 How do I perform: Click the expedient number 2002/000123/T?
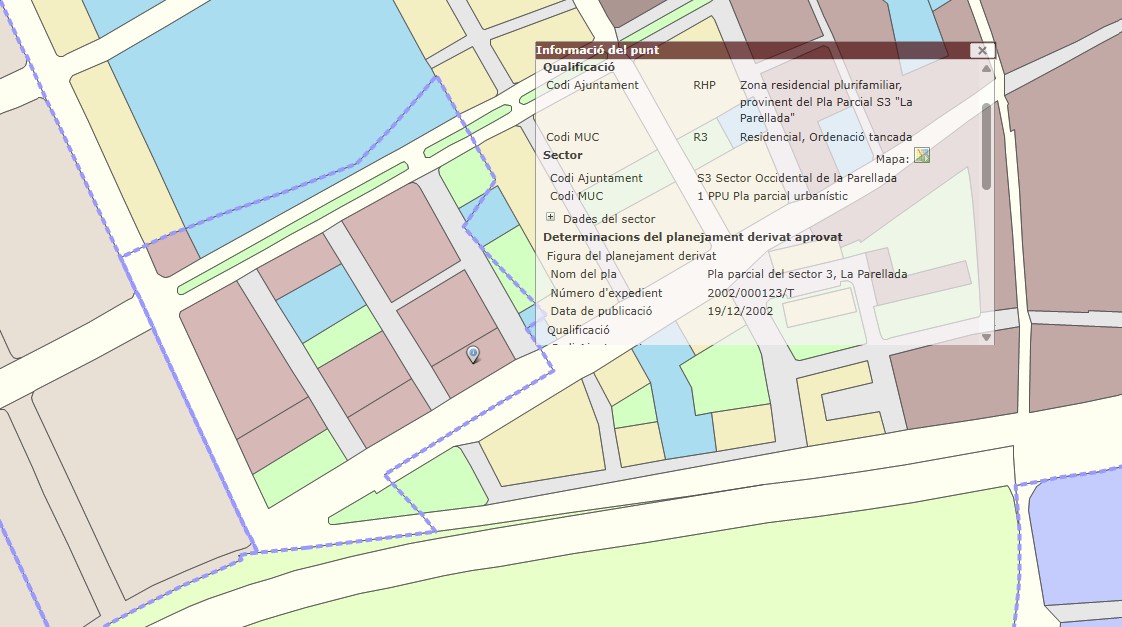coord(750,293)
